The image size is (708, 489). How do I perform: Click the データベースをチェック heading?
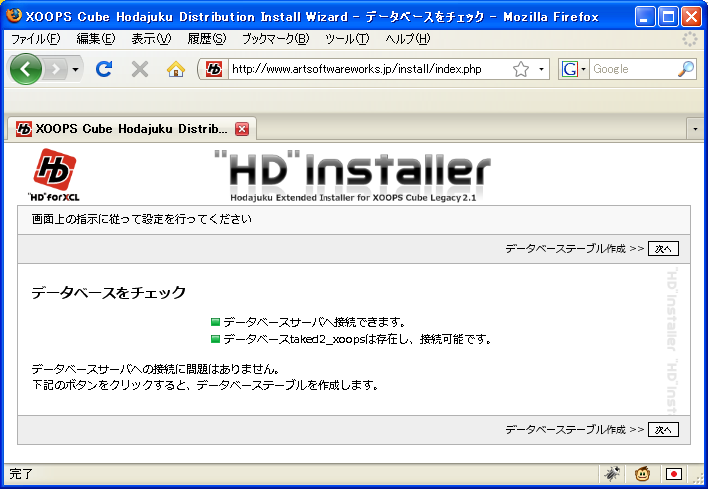[108, 293]
